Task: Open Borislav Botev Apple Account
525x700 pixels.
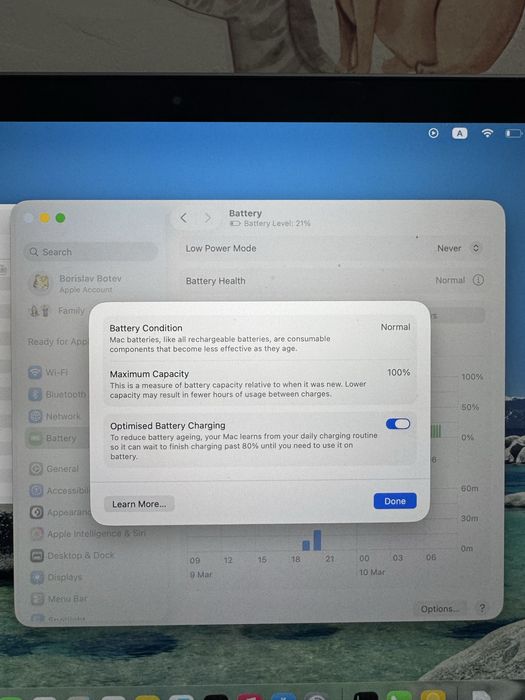Action: pos(76,283)
